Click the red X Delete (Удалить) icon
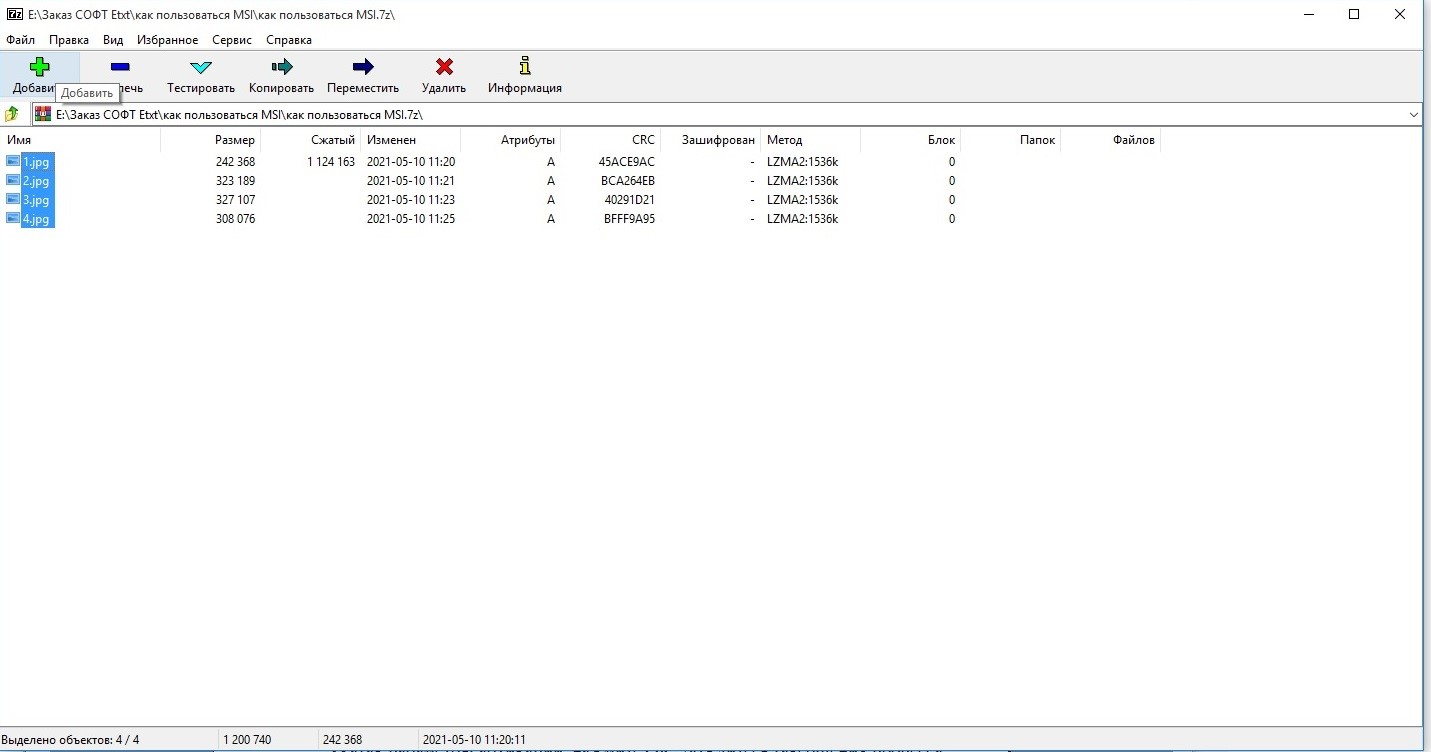Screen dimensions: 1431x752 point(444,68)
